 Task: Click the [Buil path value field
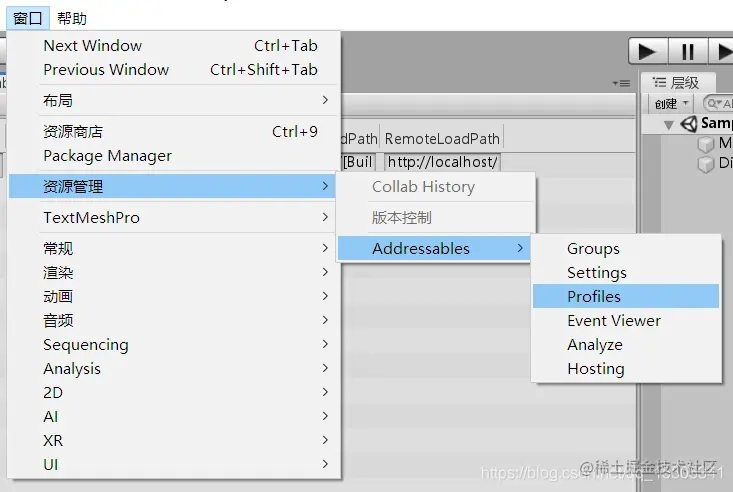tap(359, 162)
